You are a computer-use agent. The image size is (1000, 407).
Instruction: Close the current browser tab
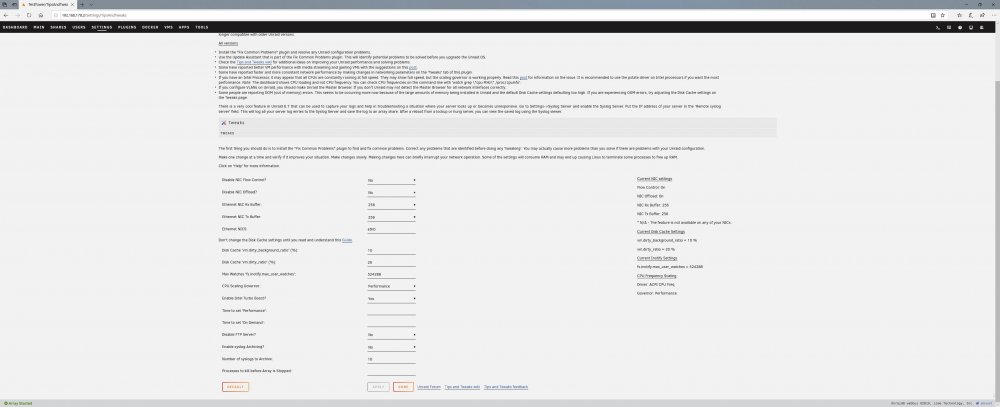(73, 4)
